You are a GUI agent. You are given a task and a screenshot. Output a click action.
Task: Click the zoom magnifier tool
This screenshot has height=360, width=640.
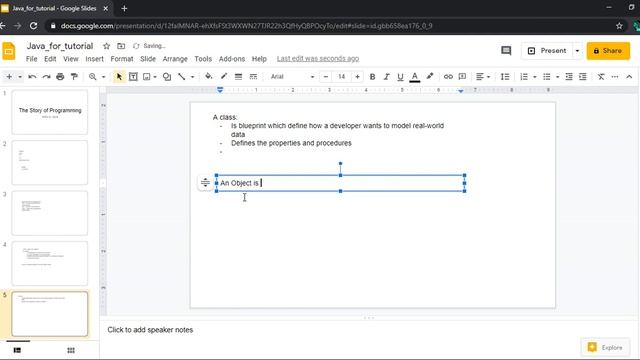point(93,77)
